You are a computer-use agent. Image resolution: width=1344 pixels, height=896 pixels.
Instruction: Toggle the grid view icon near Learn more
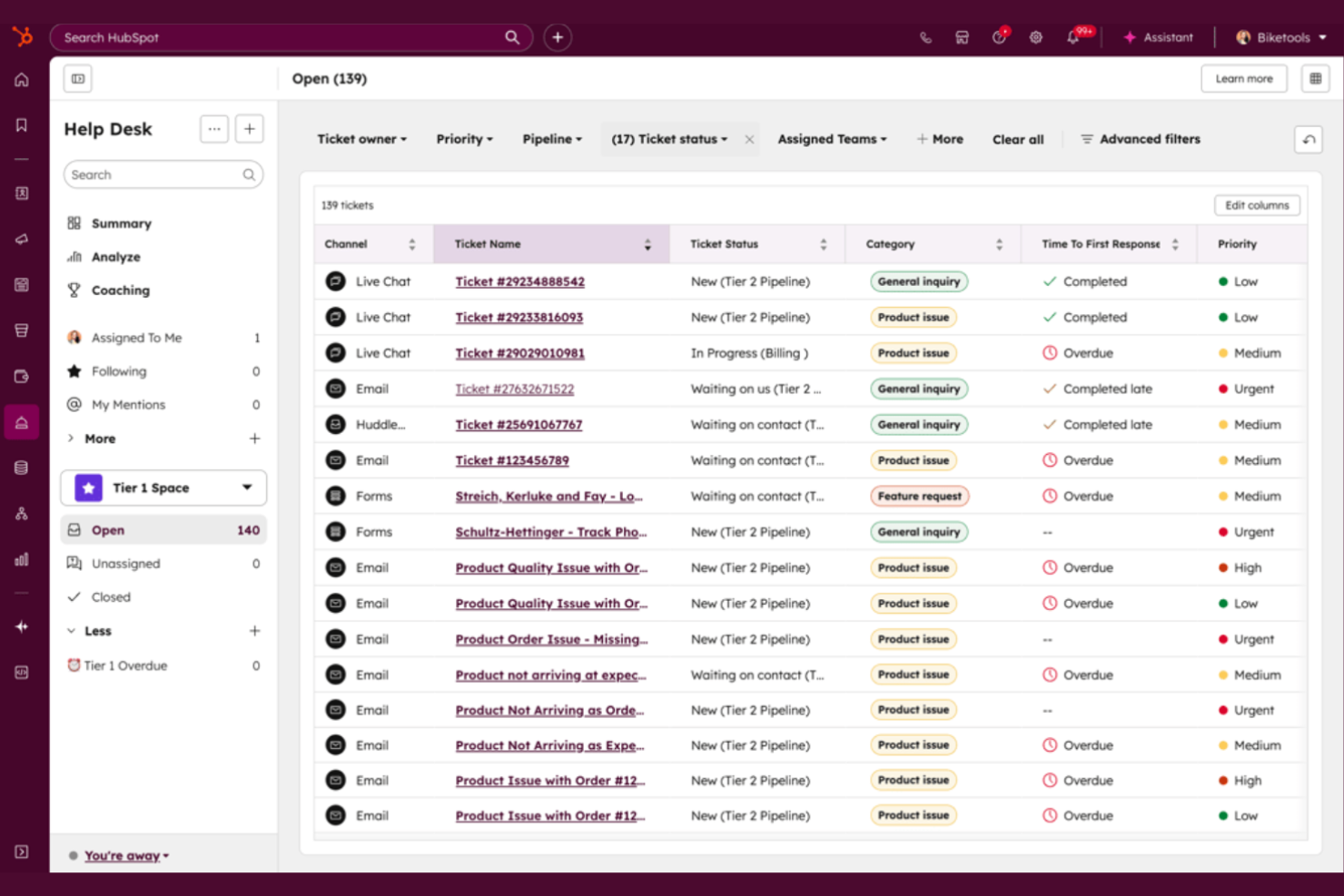(1315, 78)
